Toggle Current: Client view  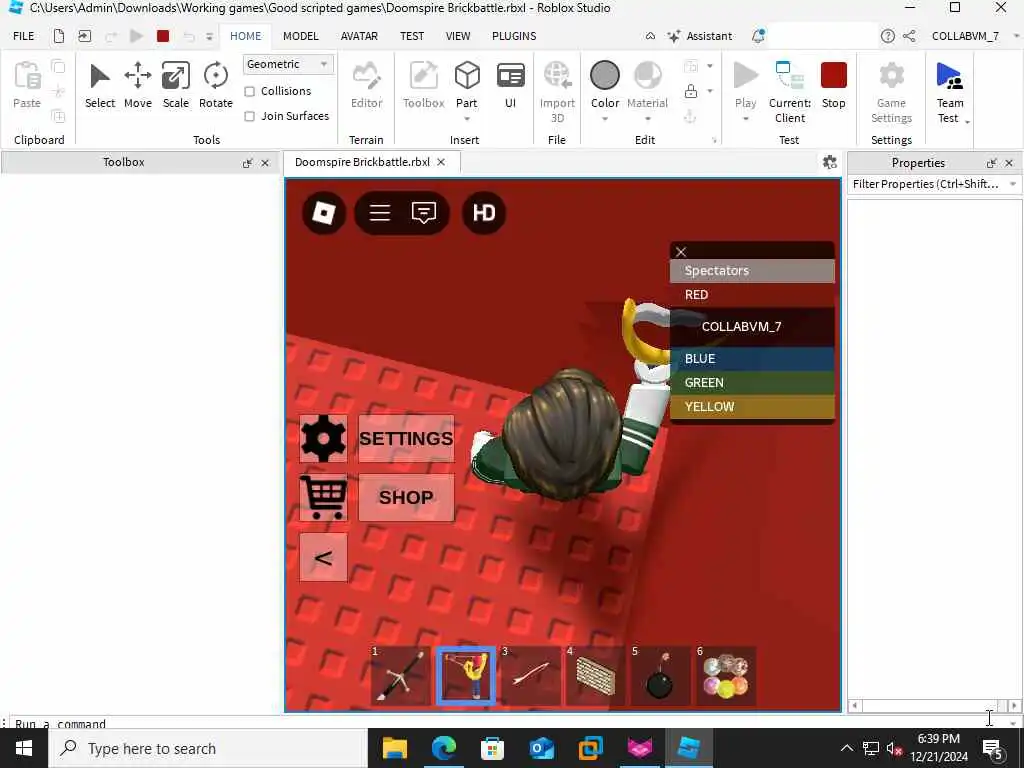(x=790, y=91)
